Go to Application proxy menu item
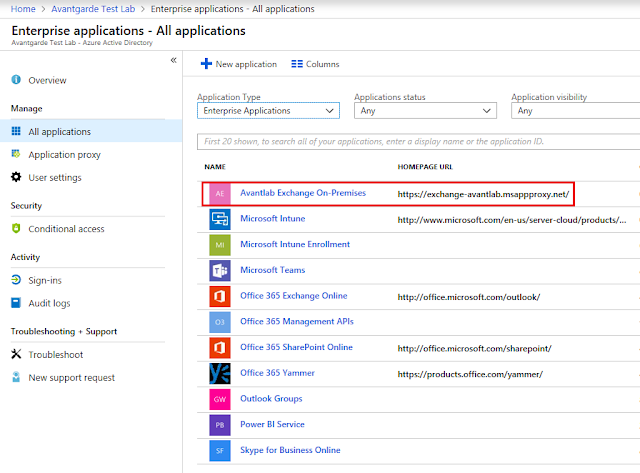This screenshot has width=640, height=473. pyautogui.click(x=64, y=155)
